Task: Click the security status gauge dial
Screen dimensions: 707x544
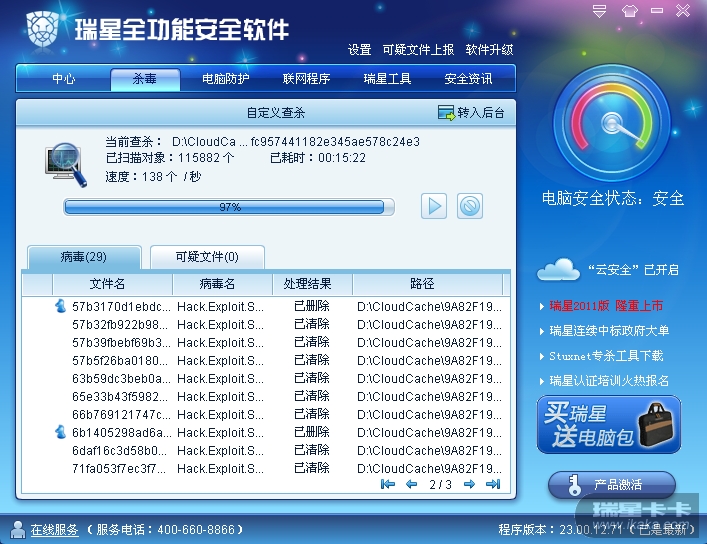Action: coord(612,123)
